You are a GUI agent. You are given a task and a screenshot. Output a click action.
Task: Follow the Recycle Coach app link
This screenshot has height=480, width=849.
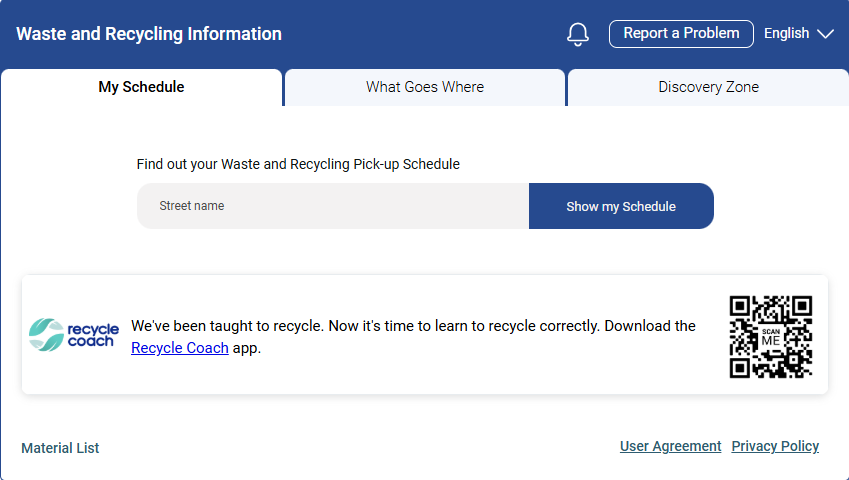(180, 348)
